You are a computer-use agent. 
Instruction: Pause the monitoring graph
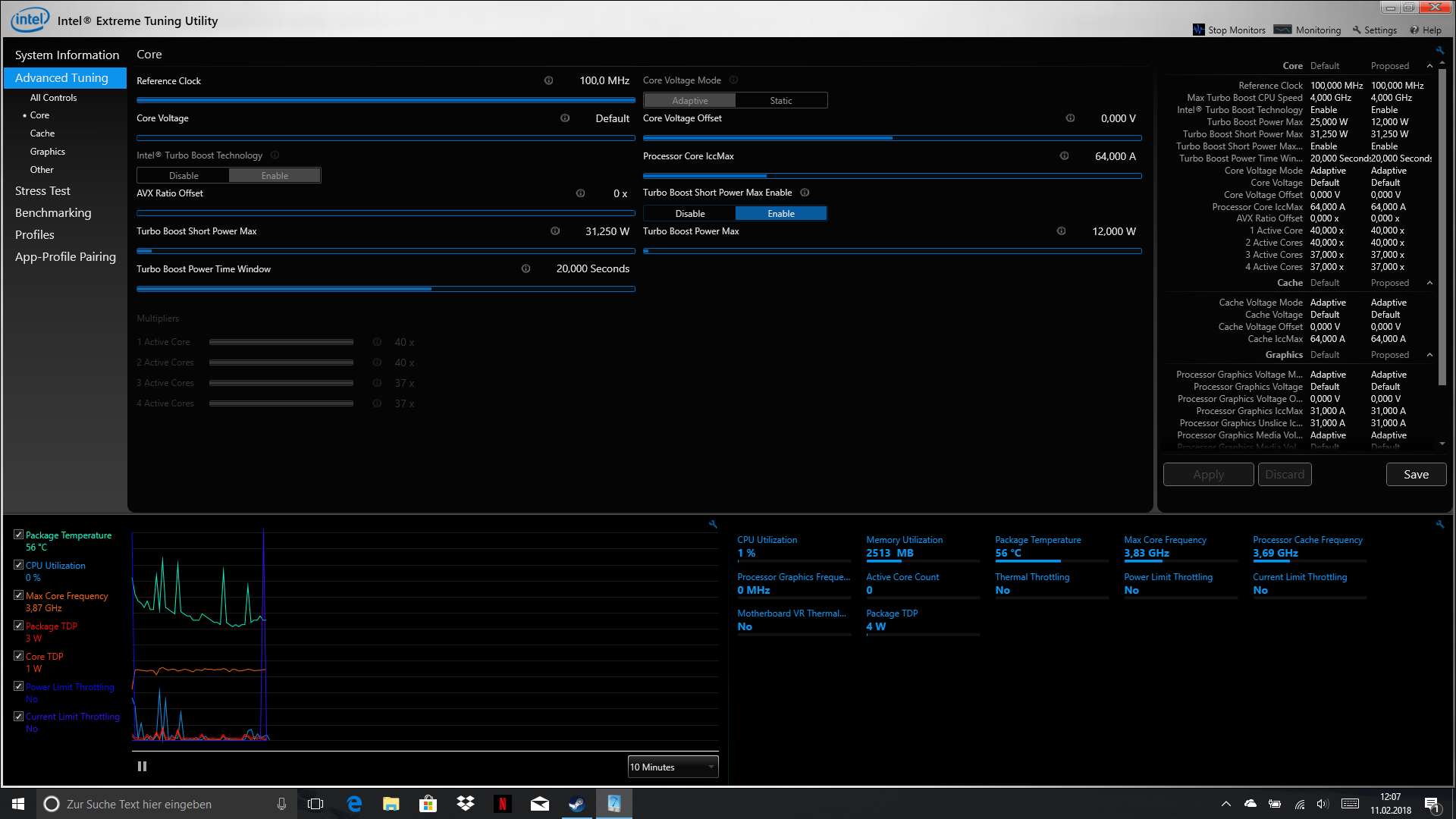pos(142,766)
